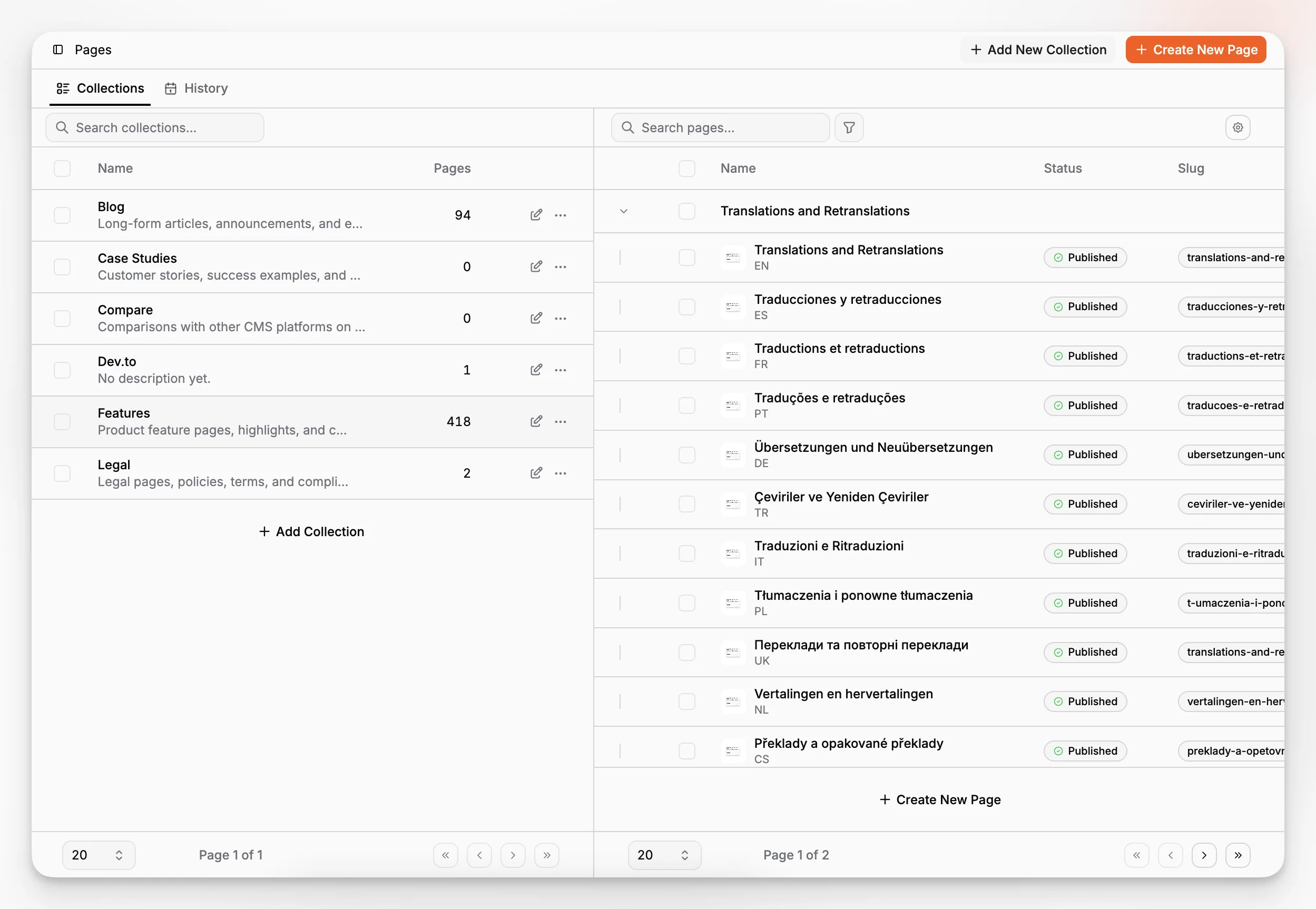1316x909 pixels.
Task: Open Vertalingen en hervertalingen page
Action: tap(843, 694)
